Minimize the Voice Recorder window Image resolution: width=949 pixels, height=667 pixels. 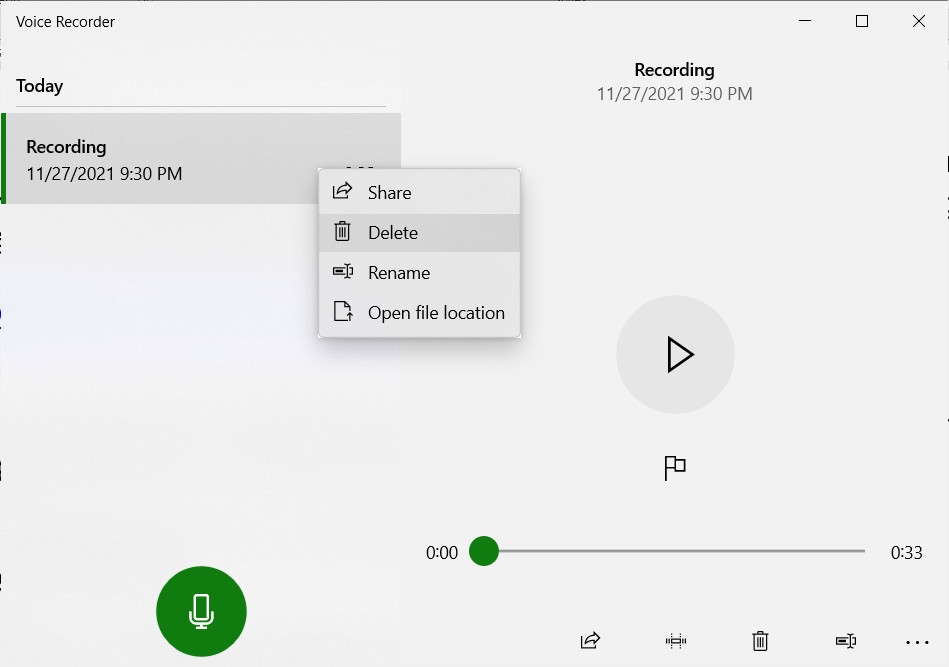pyautogui.click(x=805, y=21)
